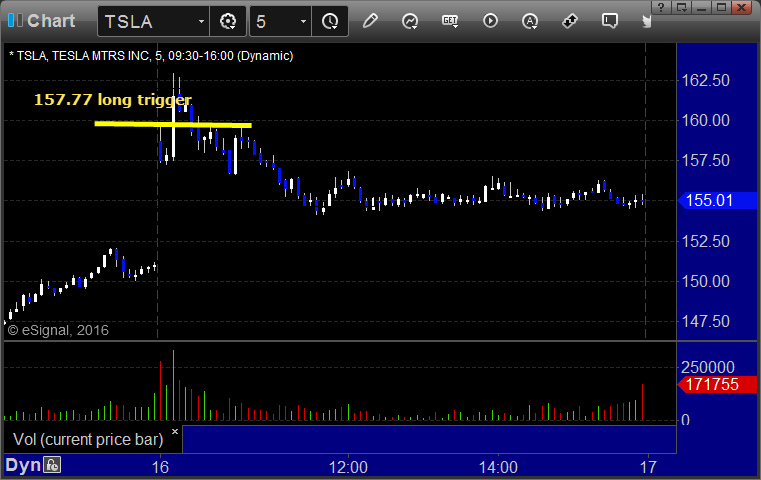Viewport: 761px width, 480px height.
Task: Click the 16 date label on time axis
Action: click(160, 467)
